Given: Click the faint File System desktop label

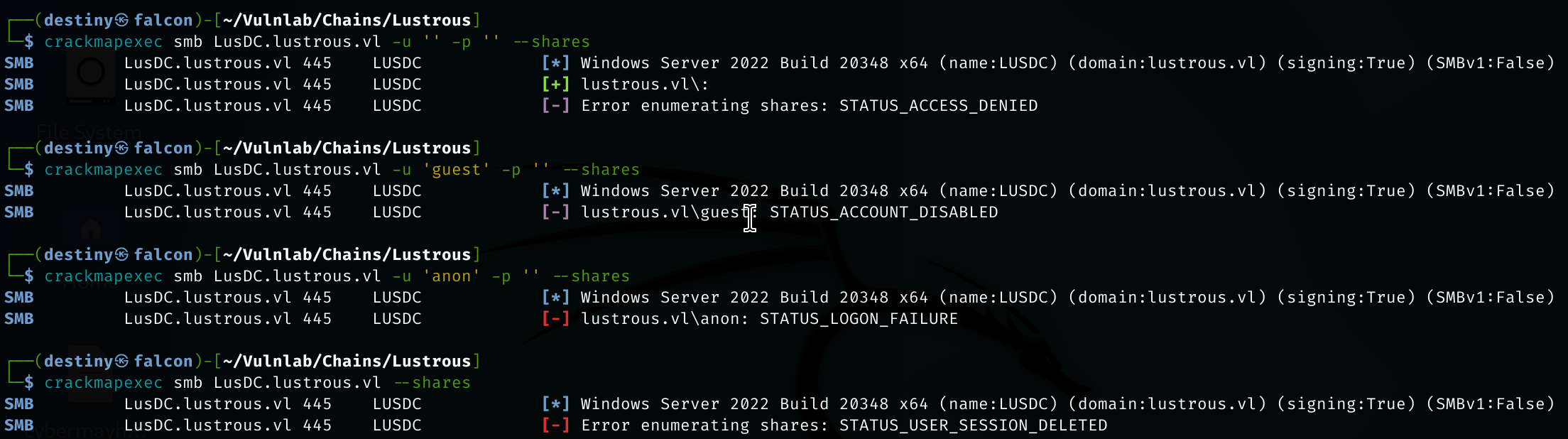Looking at the screenshot, I should pos(89,131).
